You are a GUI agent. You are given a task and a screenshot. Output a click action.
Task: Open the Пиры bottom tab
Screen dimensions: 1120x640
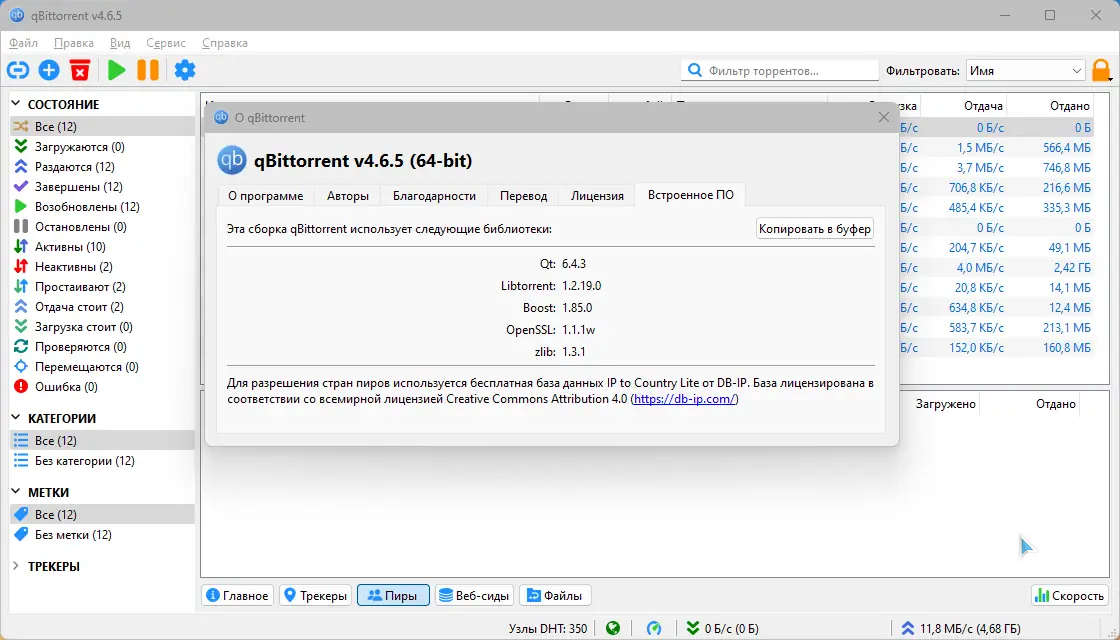393,596
